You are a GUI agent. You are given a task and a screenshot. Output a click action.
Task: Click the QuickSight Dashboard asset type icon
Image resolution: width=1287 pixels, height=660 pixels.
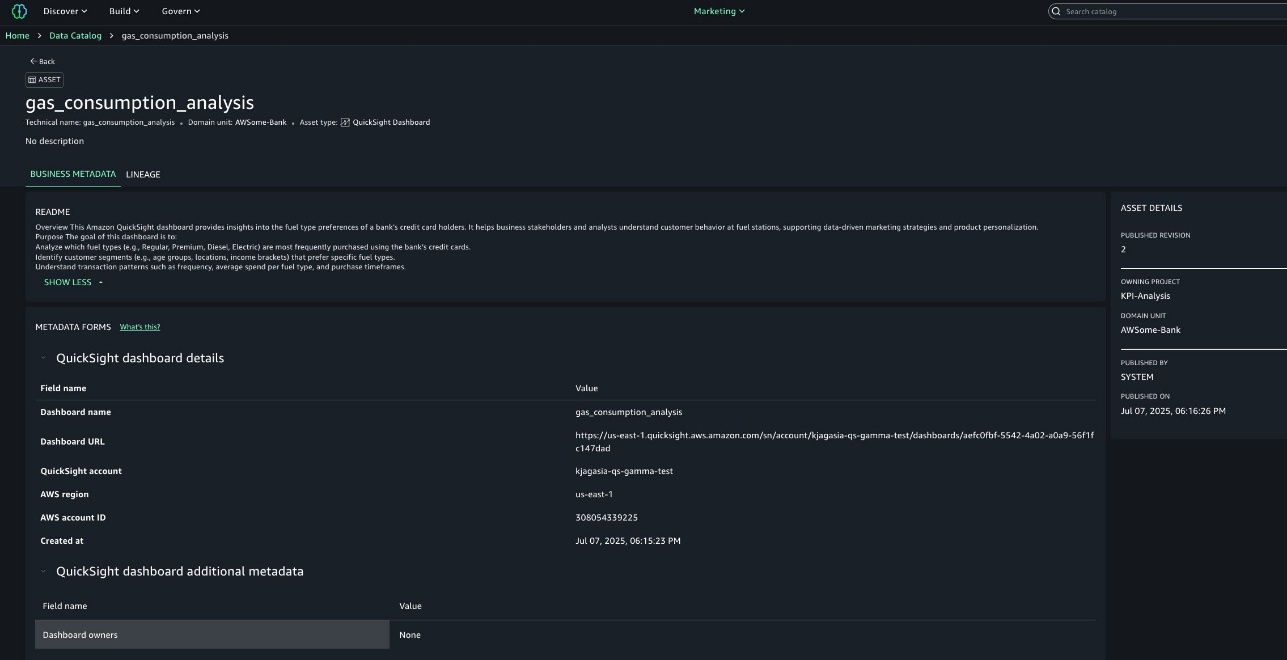[345, 122]
